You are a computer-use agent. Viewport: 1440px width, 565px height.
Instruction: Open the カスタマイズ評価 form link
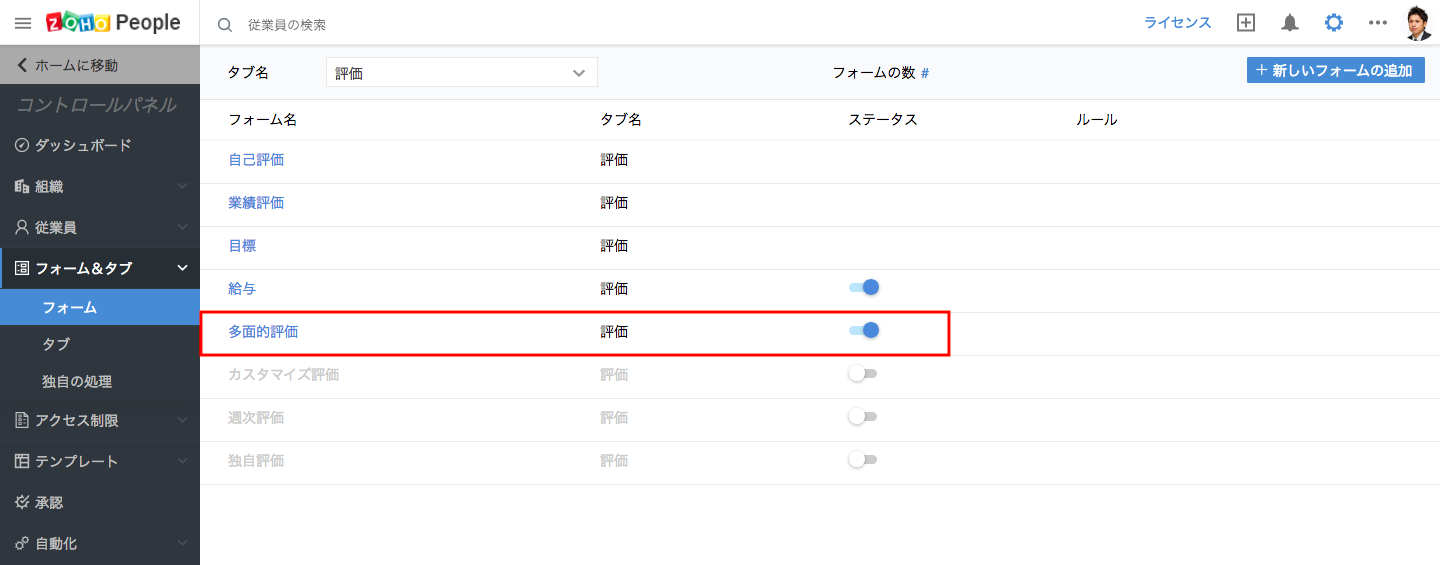pos(284,375)
